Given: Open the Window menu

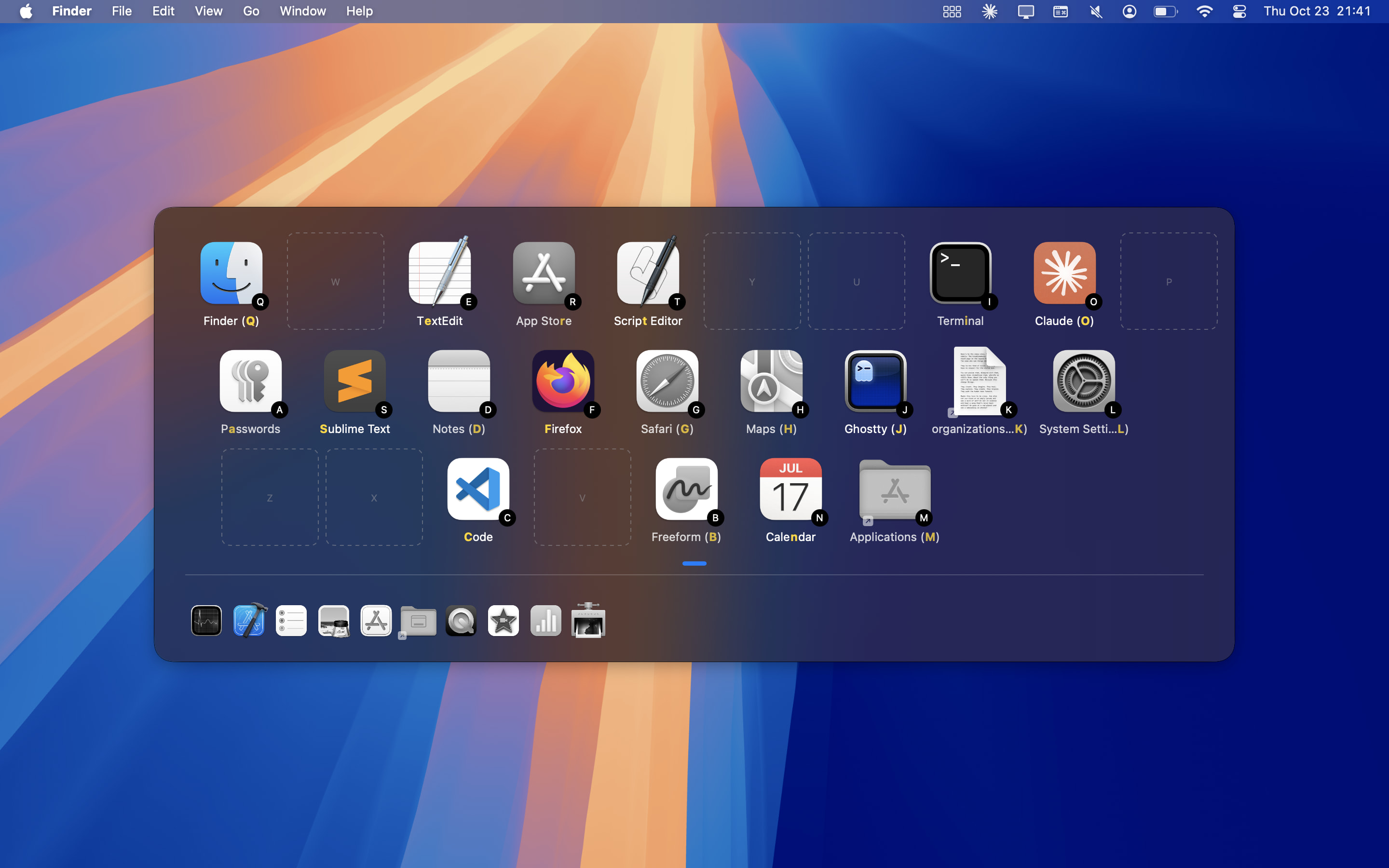Looking at the screenshot, I should [x=302, y=12].
